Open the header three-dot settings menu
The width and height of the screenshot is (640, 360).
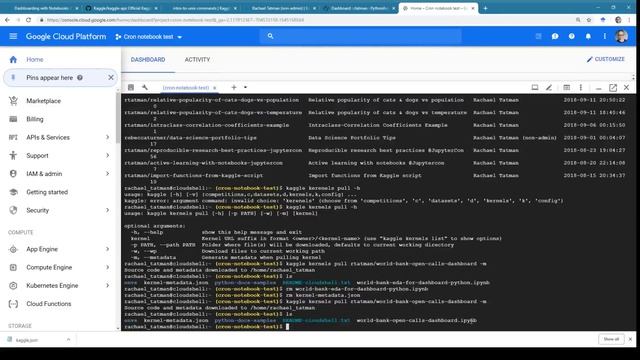[x=604, y=36]
